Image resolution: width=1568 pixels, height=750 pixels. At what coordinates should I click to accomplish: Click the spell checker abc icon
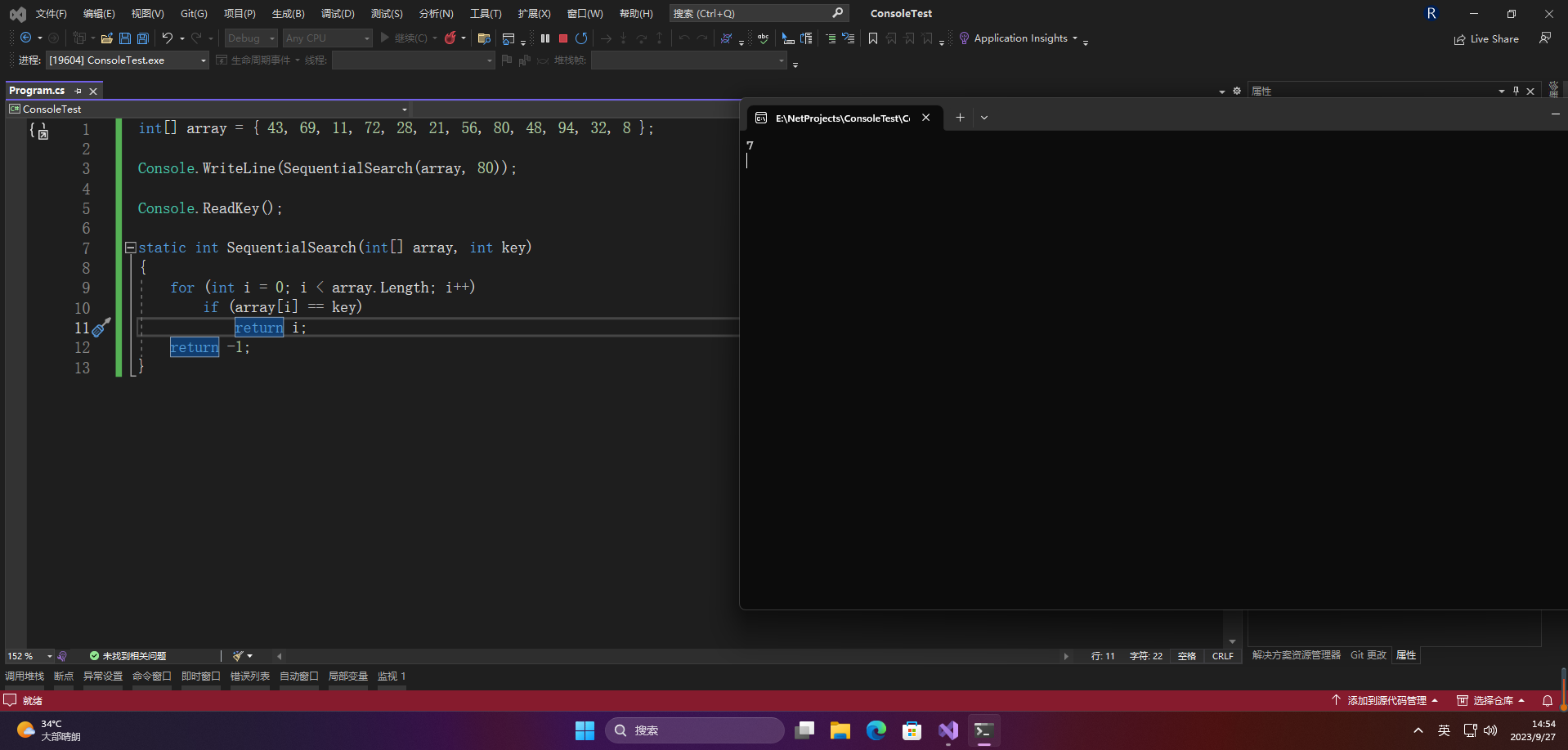tap(763, 38)
